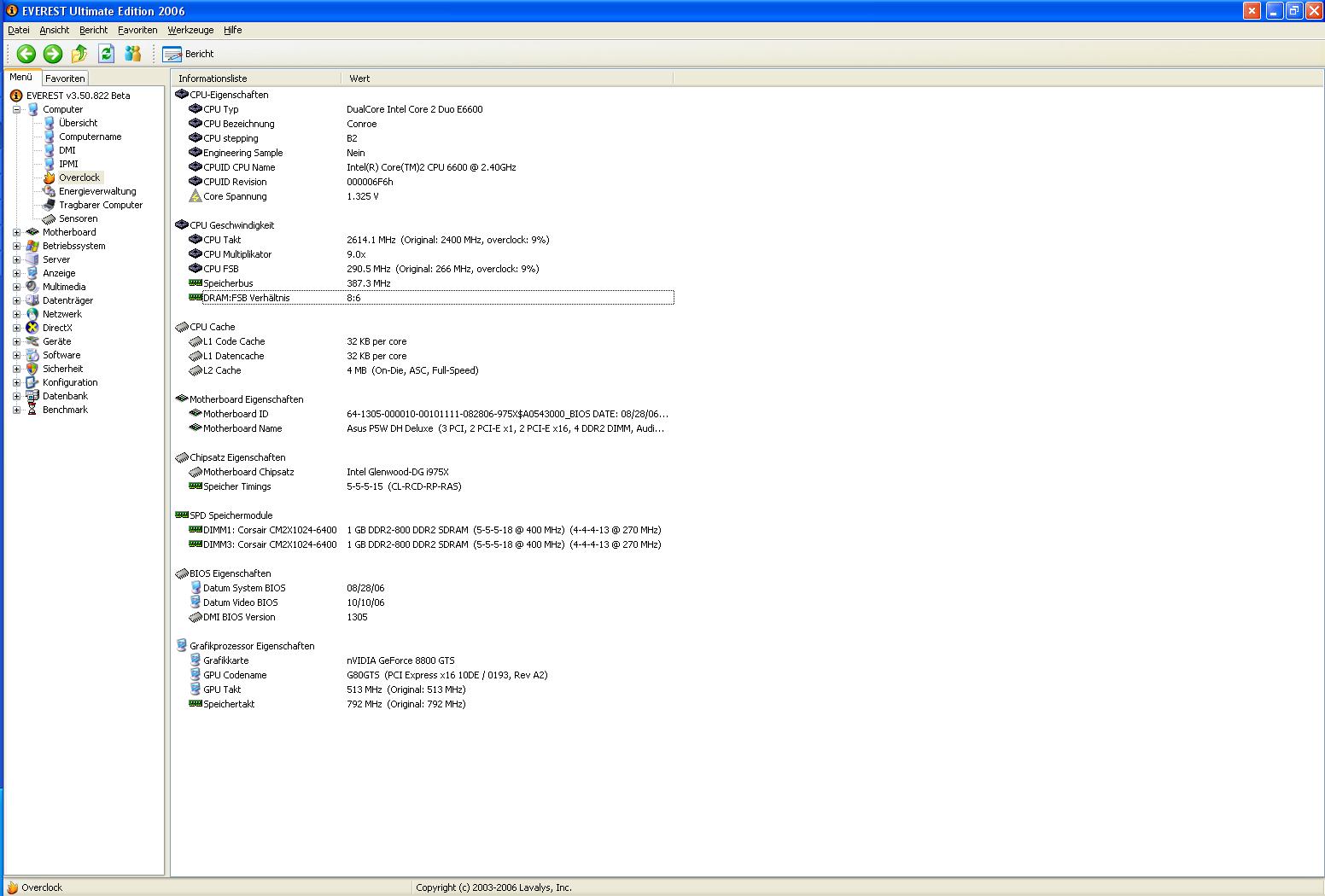This screenshot has height=896, width=1325.
Task: Click the Informationsliste column header
Action: pyautogui.click(x=256, y=79)
